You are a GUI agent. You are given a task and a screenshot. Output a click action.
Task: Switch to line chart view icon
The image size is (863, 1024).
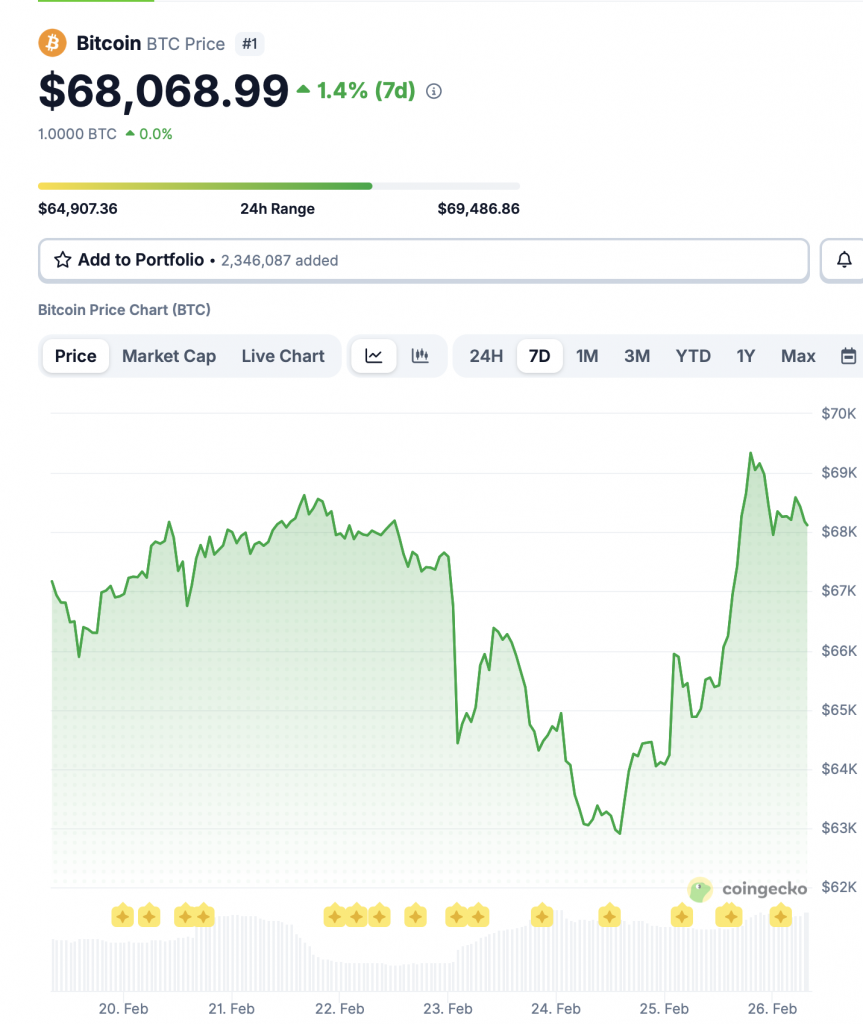374,356
